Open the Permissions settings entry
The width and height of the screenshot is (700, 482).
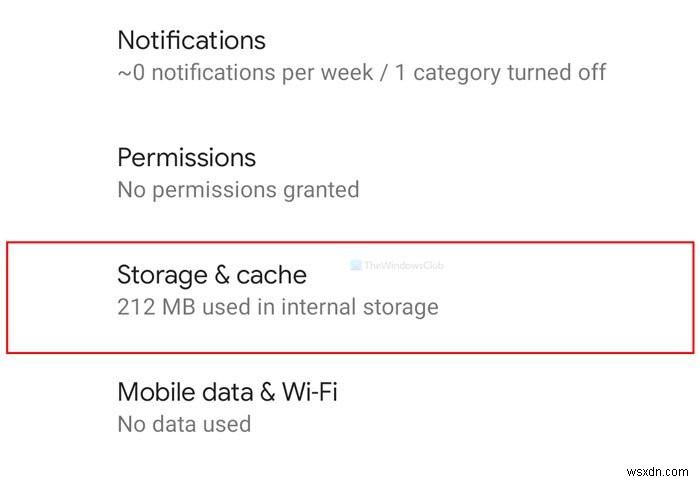pyautogui.click(x=187, y=158)
